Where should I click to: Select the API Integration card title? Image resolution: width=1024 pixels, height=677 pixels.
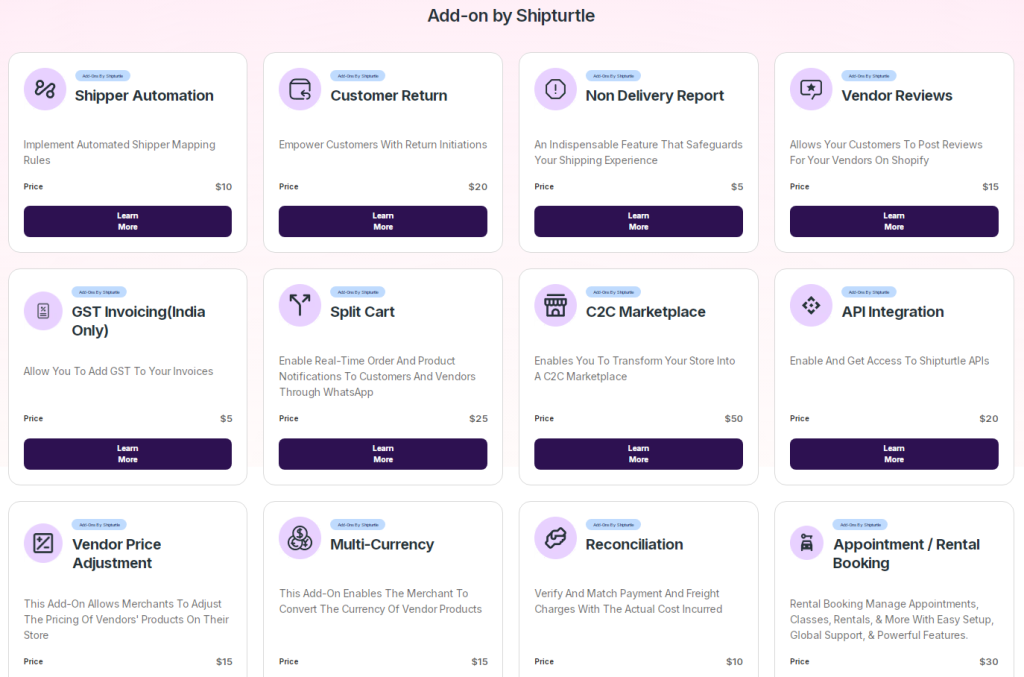(x=892, y=312)
